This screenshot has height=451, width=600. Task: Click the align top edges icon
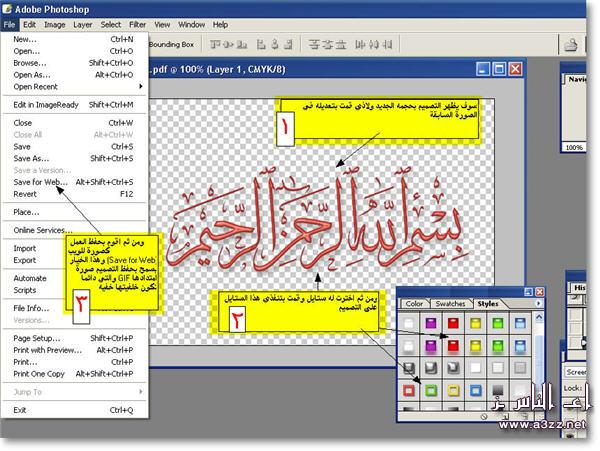tap(215, 45)
